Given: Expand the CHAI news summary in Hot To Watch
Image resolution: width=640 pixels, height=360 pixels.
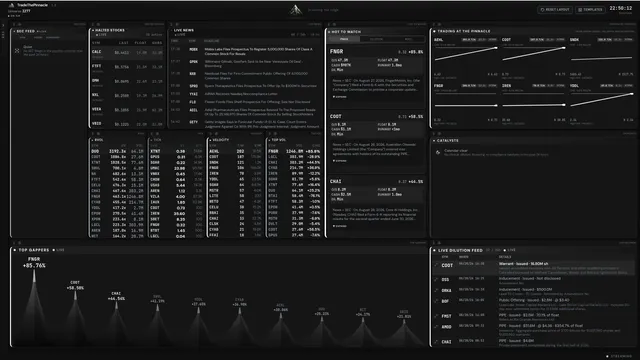Looking at the screenshot, I should pyautogui.click(x=340, y=226).
